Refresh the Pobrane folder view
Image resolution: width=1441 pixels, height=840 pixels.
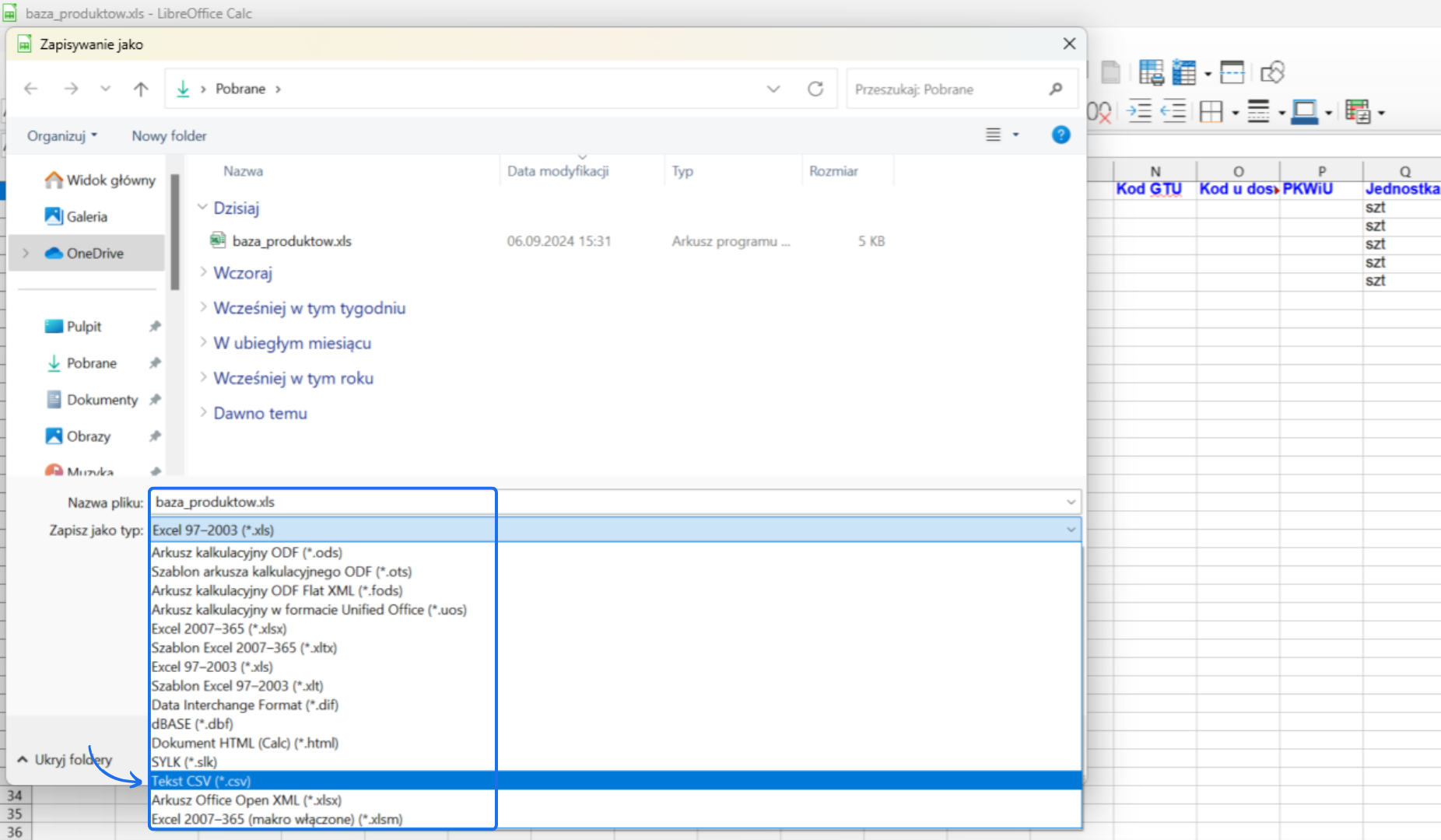tap(815, 89)
